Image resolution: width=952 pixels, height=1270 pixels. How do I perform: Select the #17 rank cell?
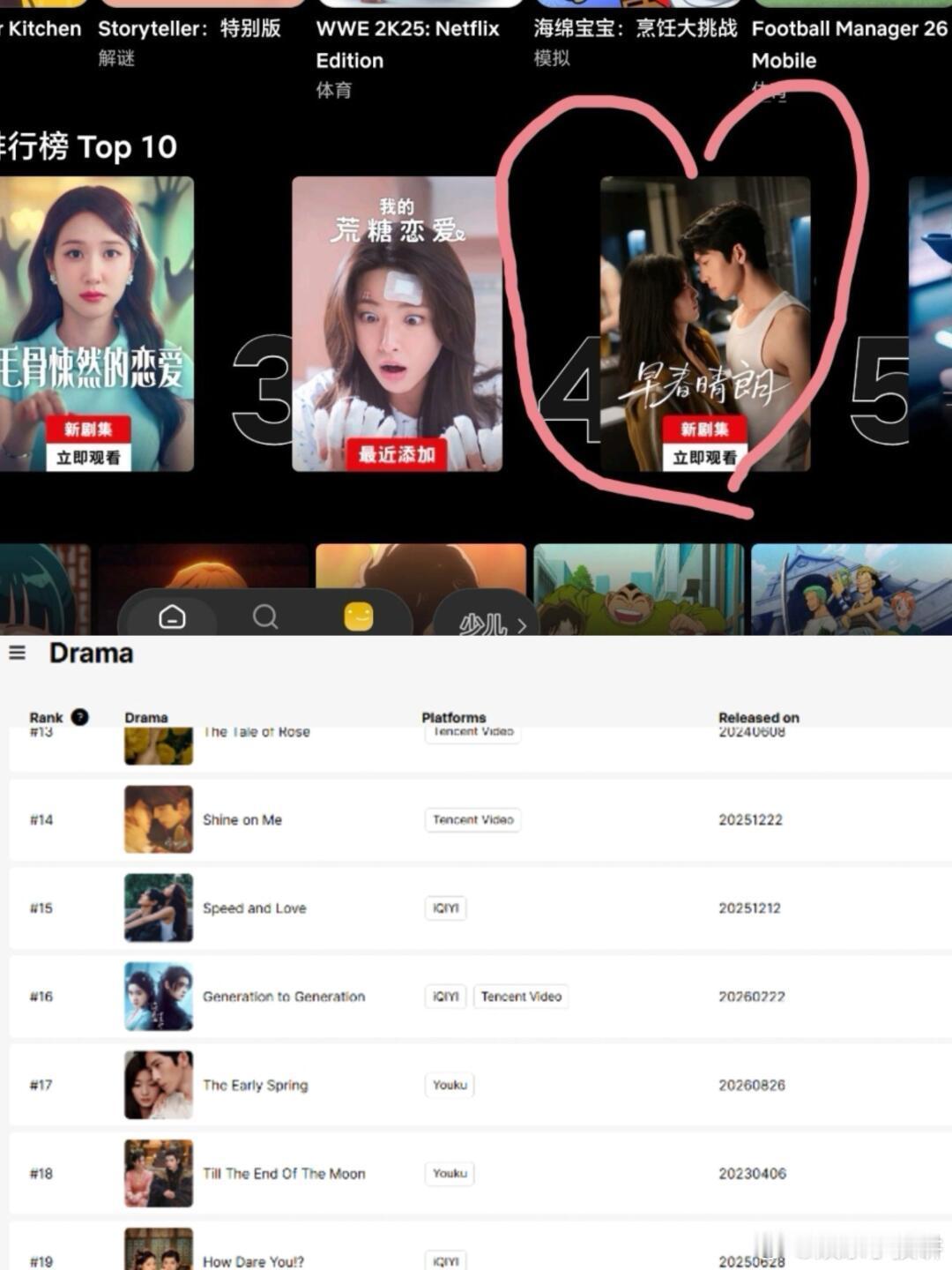[41, 1085]
